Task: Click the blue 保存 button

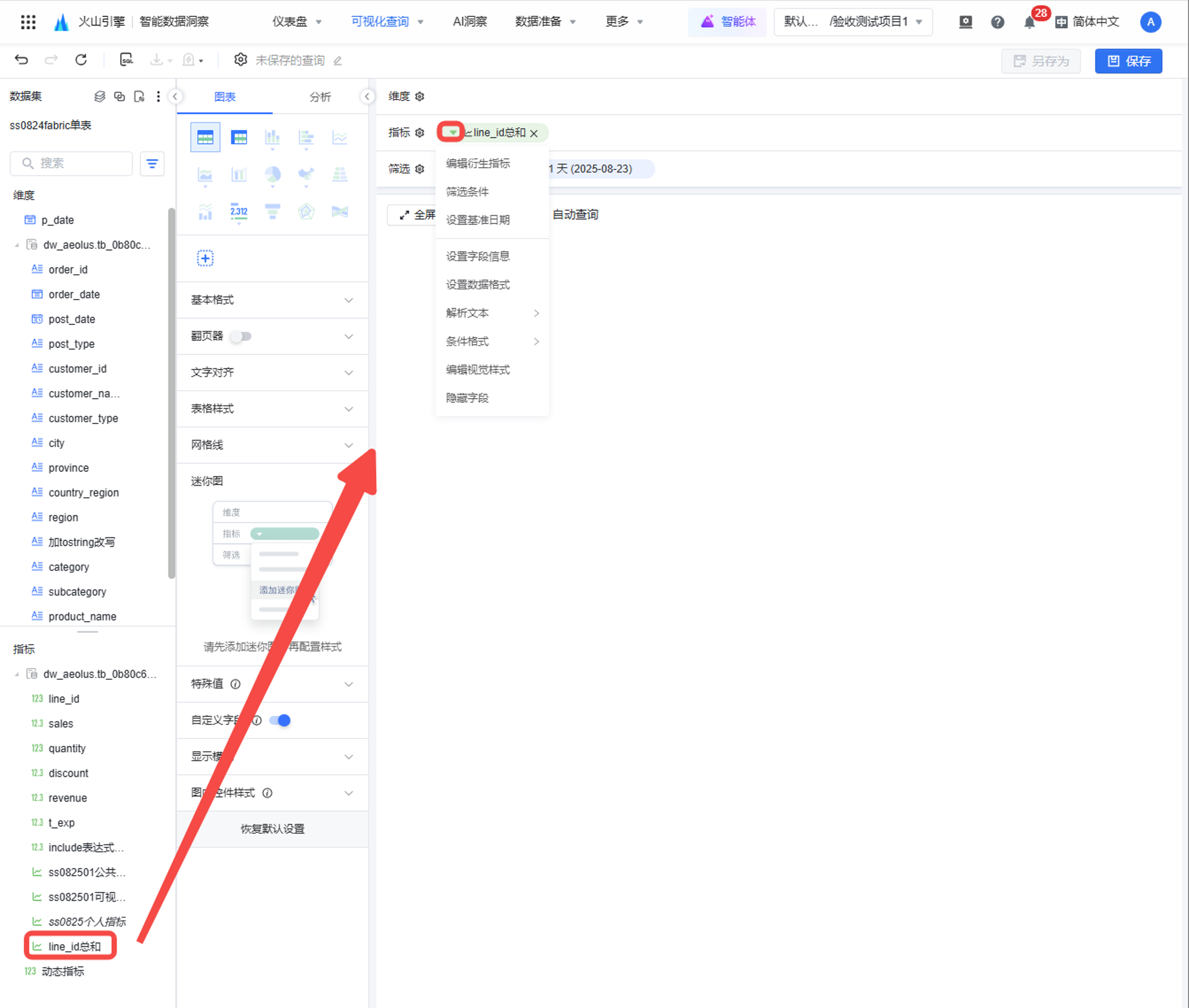Action: tap(1128, 61)
